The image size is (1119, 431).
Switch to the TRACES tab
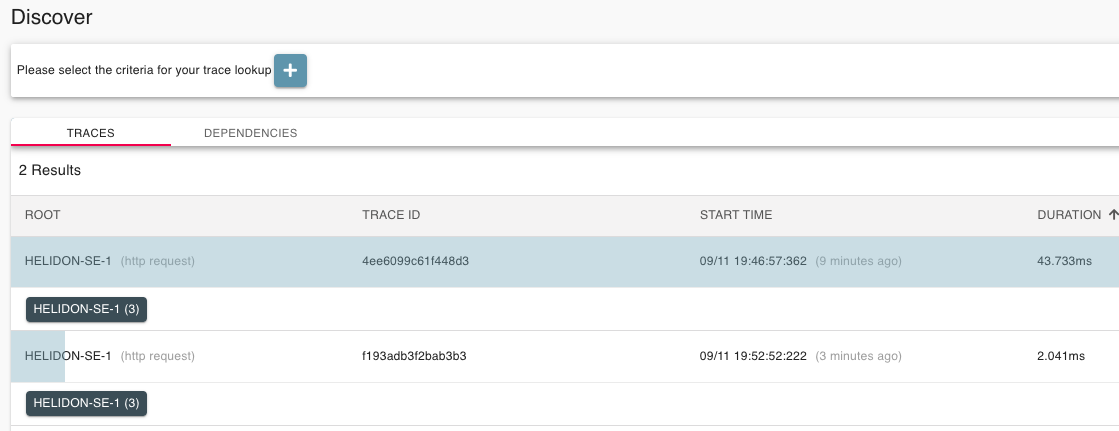coord(90,133)
